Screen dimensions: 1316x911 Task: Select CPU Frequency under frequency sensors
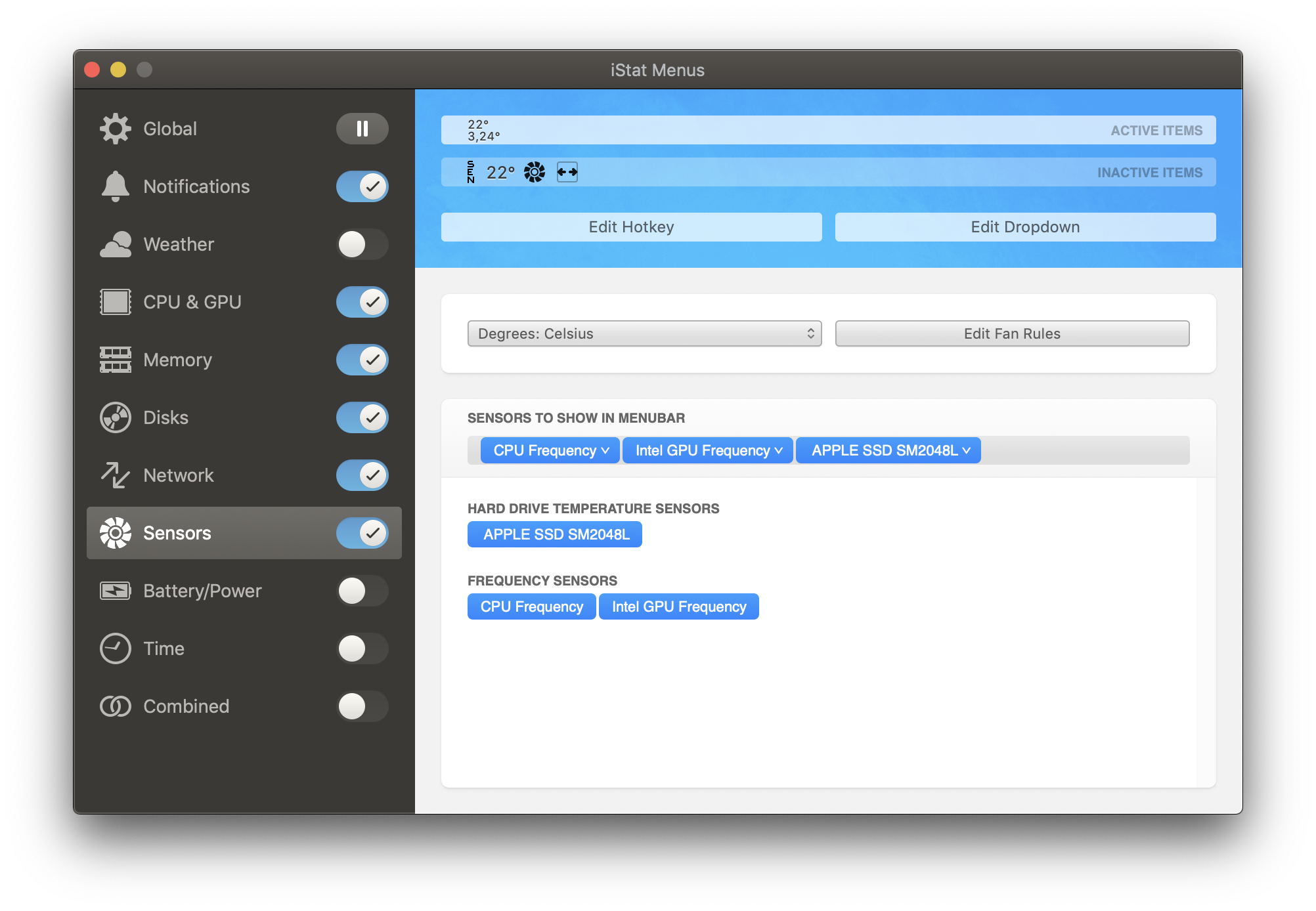[x=532, y=606]
